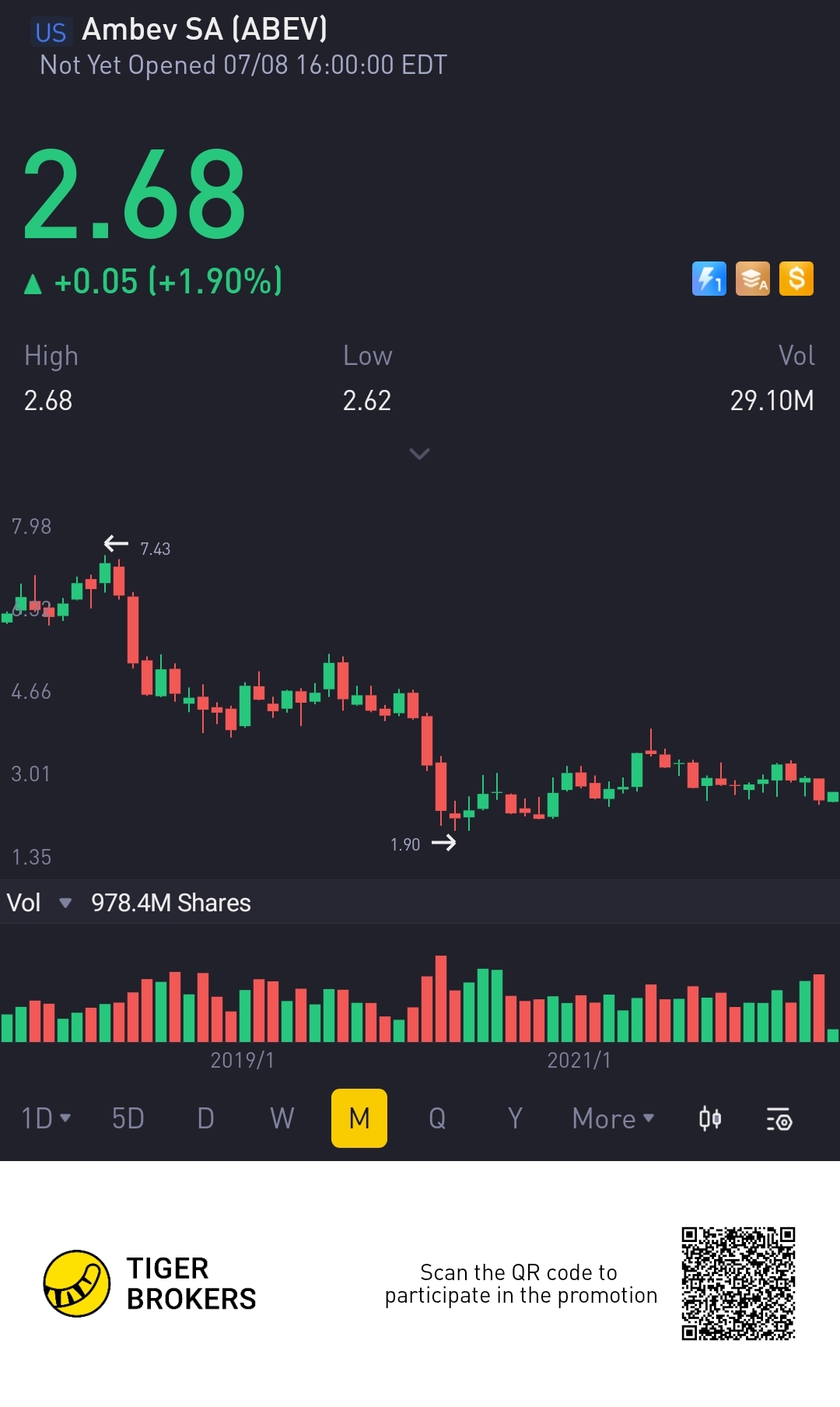840x1407 pixels.
Task: Open the Vol indicator dropdown
Action: click(39, 903)
